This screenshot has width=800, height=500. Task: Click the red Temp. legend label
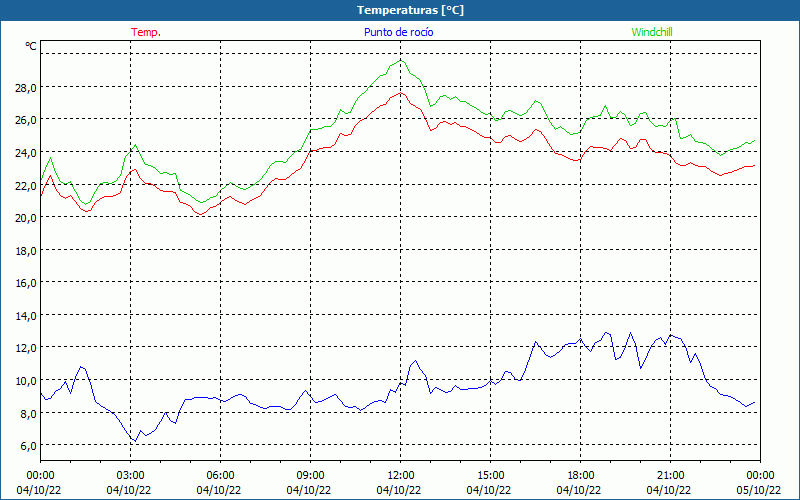[146, 32]
